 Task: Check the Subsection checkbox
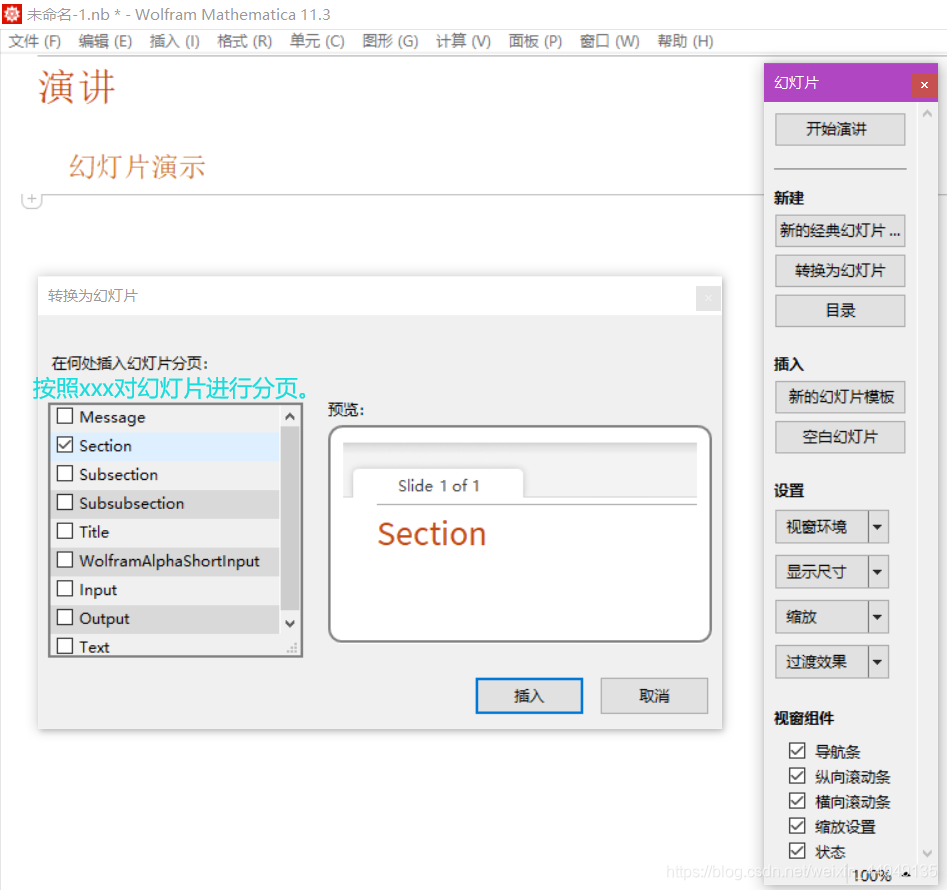[x=65, y=473]
